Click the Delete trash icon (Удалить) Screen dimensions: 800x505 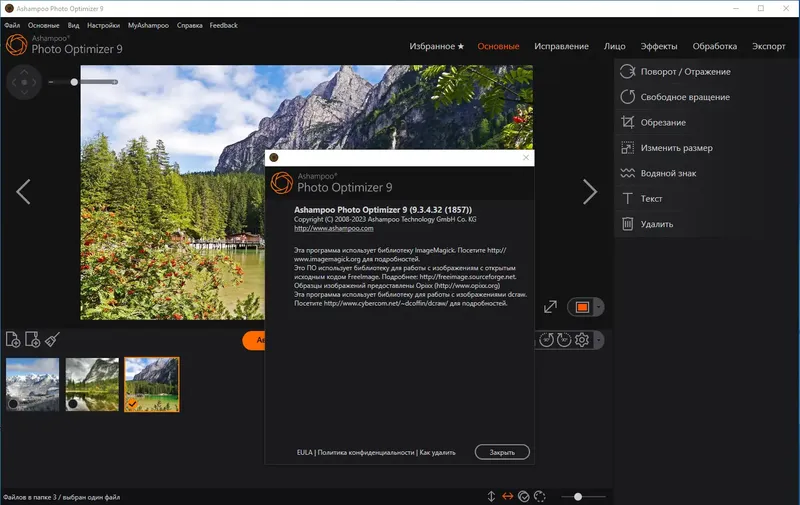pos(628,224)
